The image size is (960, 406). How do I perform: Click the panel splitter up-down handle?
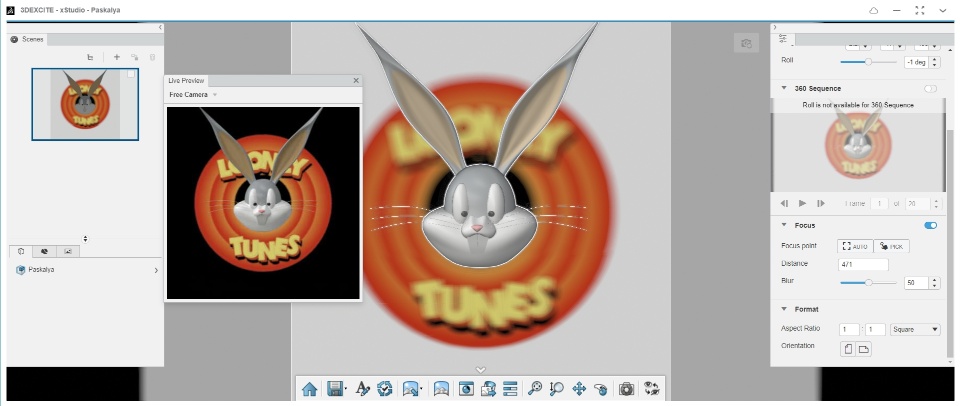(85, 239)
